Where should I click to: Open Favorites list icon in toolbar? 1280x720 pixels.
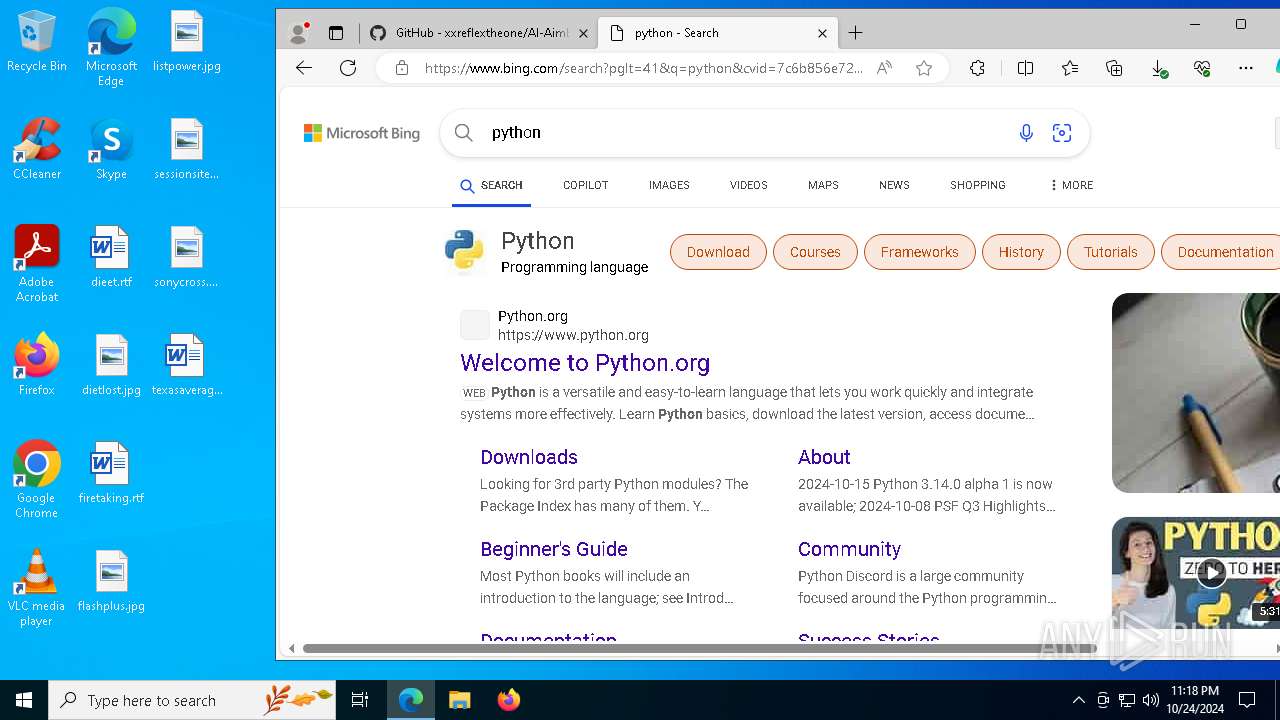pos(1070,68)
